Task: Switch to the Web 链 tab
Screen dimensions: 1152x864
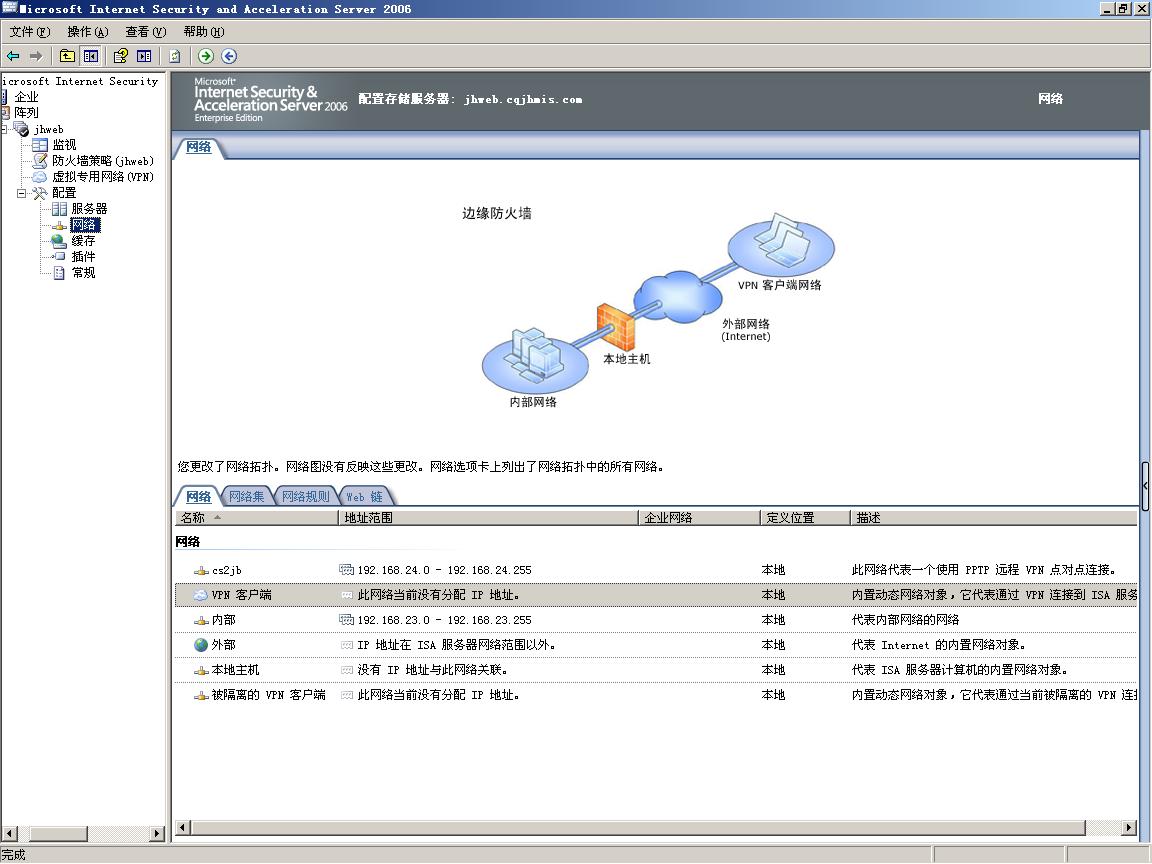Action: [365, 497]
